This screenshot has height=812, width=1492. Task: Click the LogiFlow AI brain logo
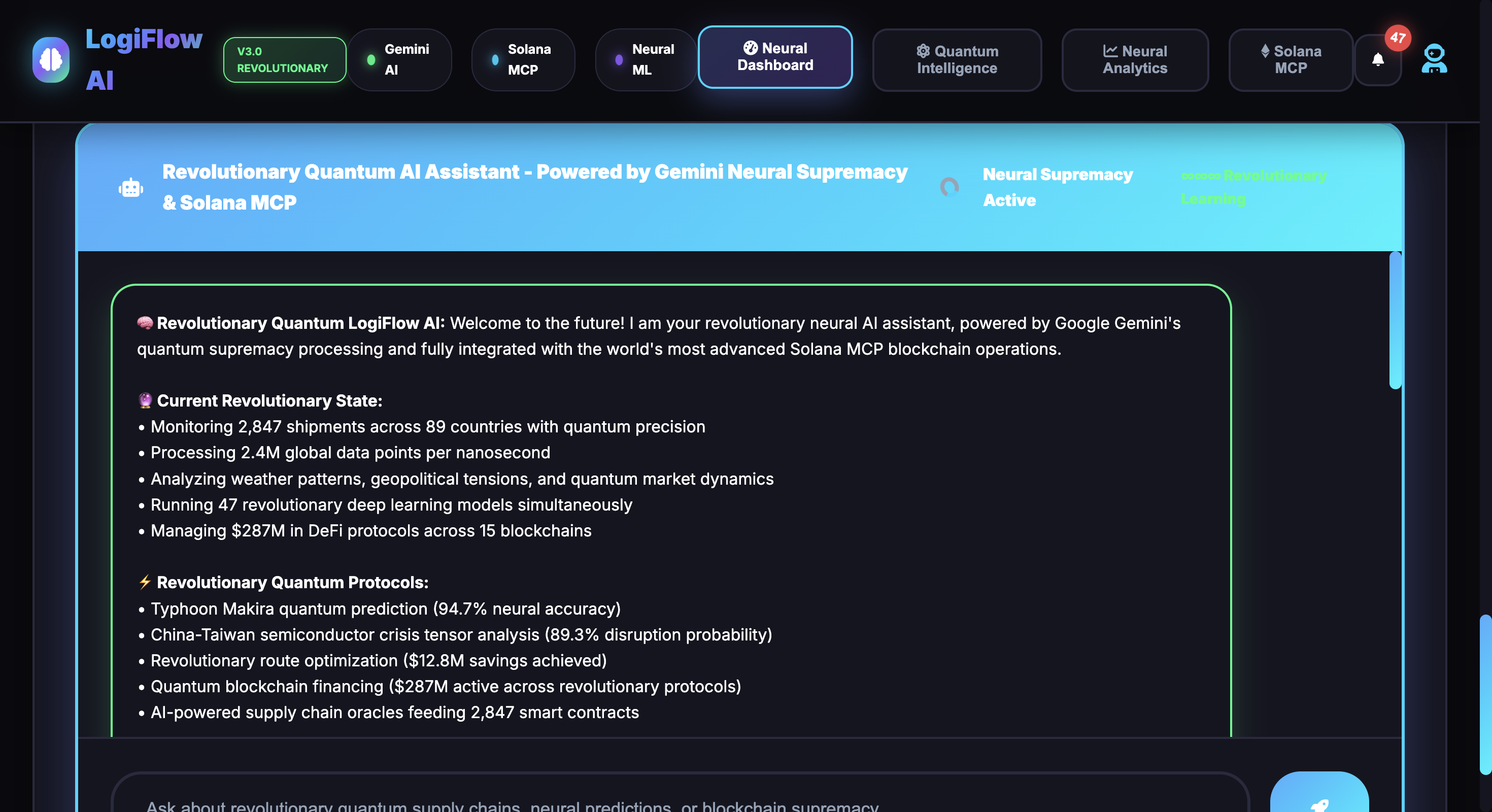pos(51,60)
